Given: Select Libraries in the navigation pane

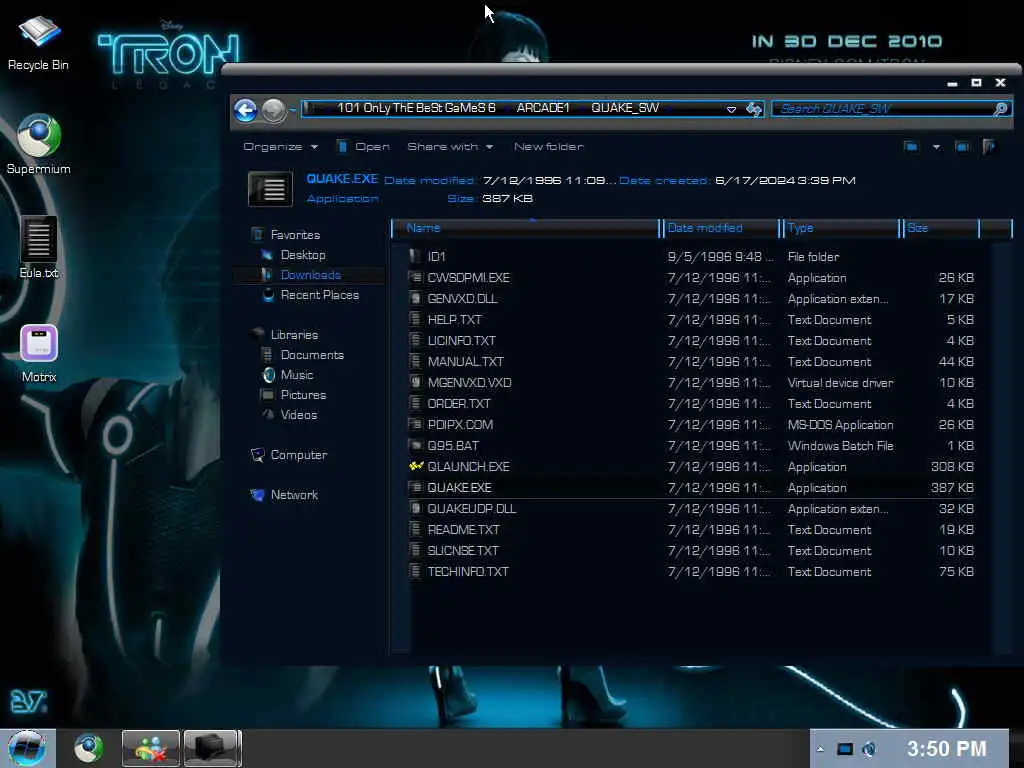Looking at the screenshot, I should (x=294, y=334).
